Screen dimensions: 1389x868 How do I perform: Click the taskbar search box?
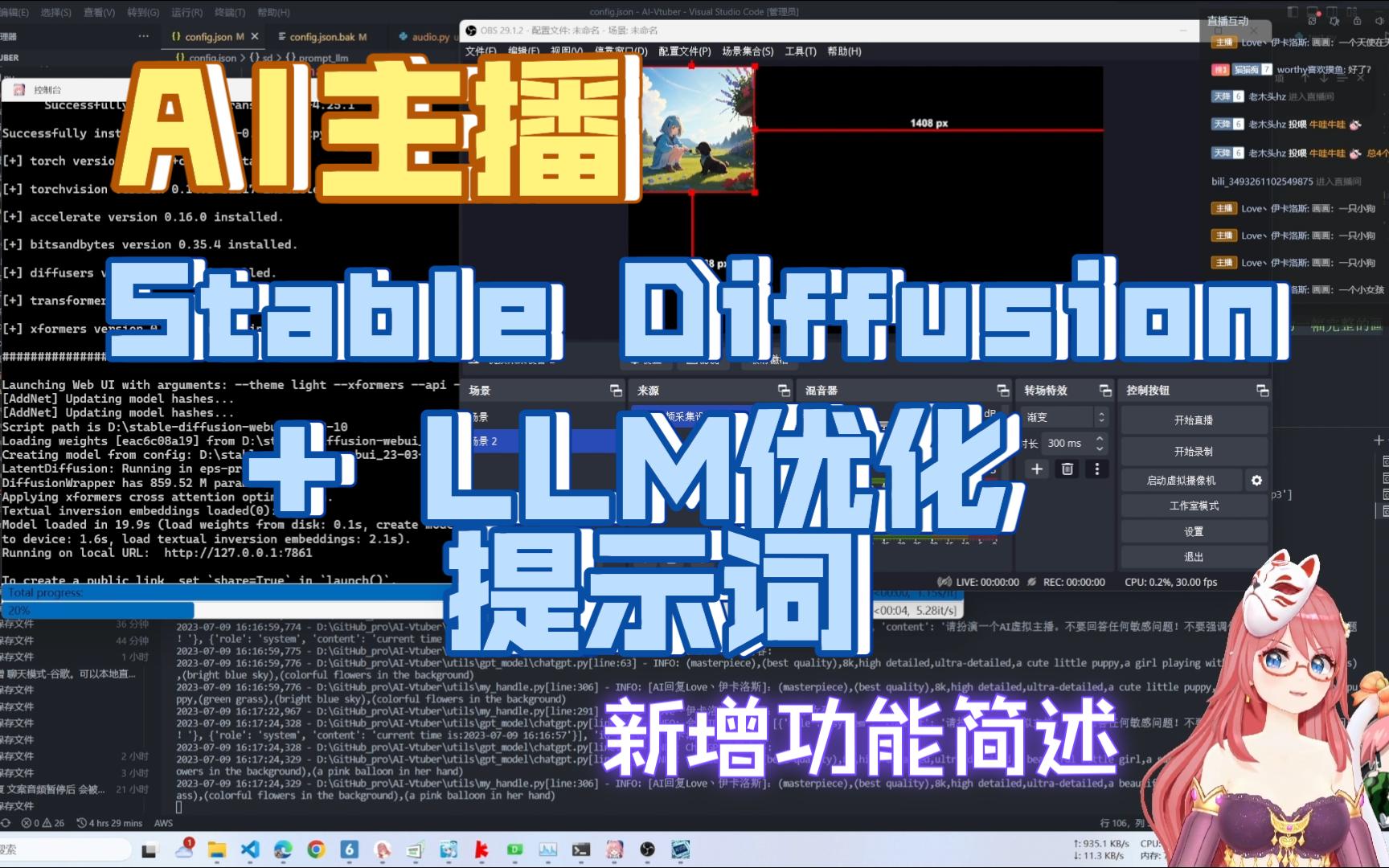pyautogui.click(x=64, y=850)
